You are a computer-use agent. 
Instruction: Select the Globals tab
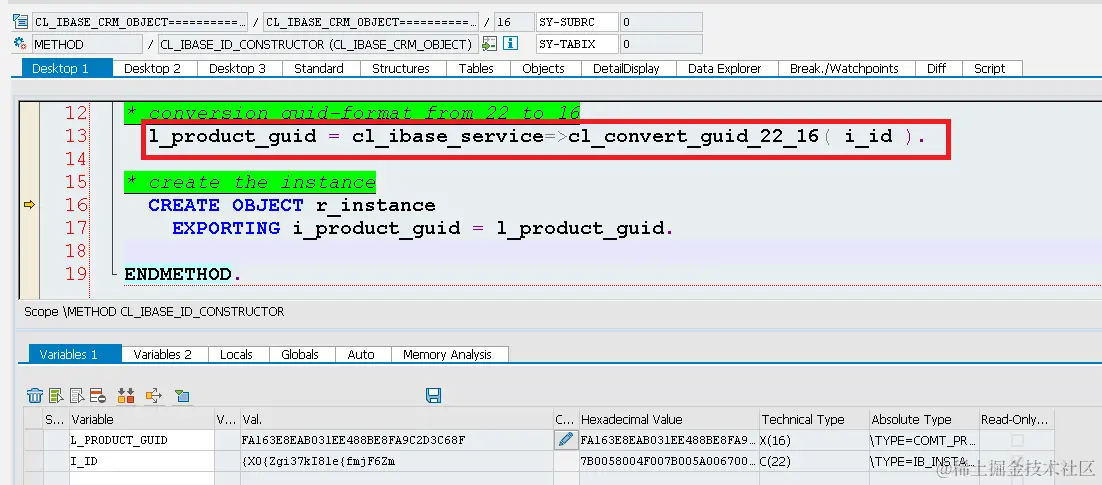(300, 354)
